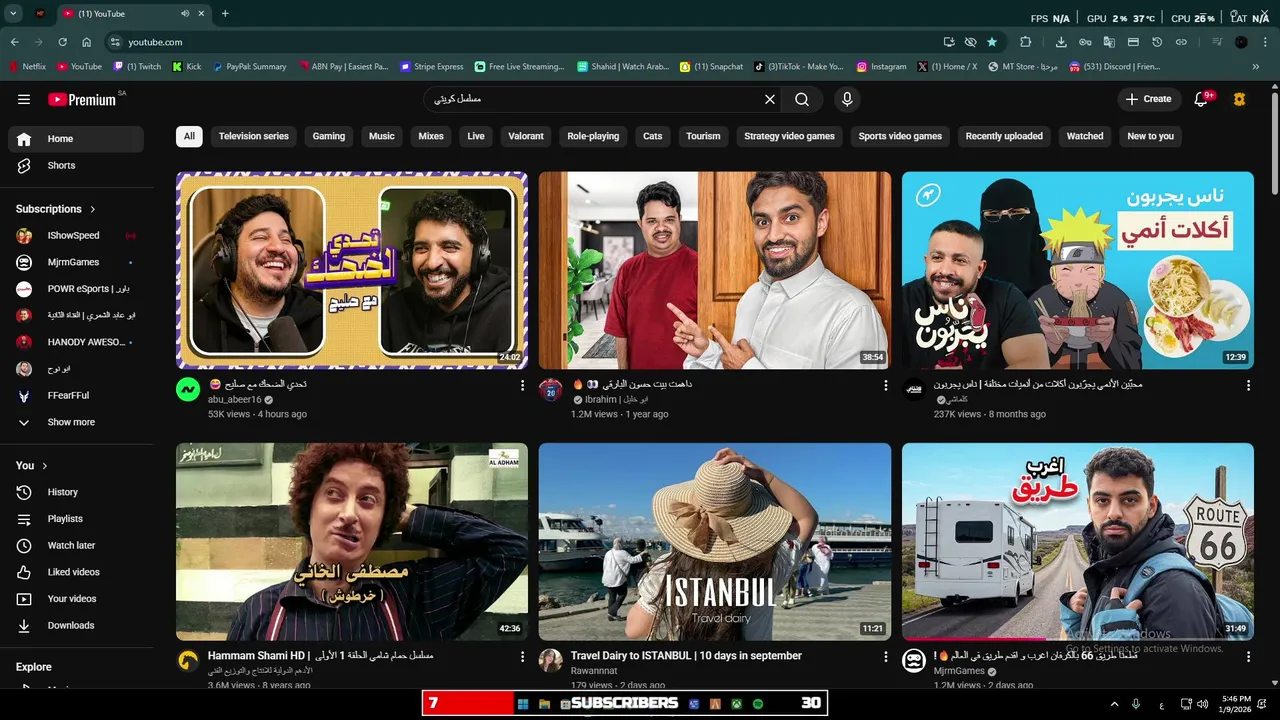Open Windows Start button in taskbar
Screen dimensions: 1280x720
coord(522,704)
